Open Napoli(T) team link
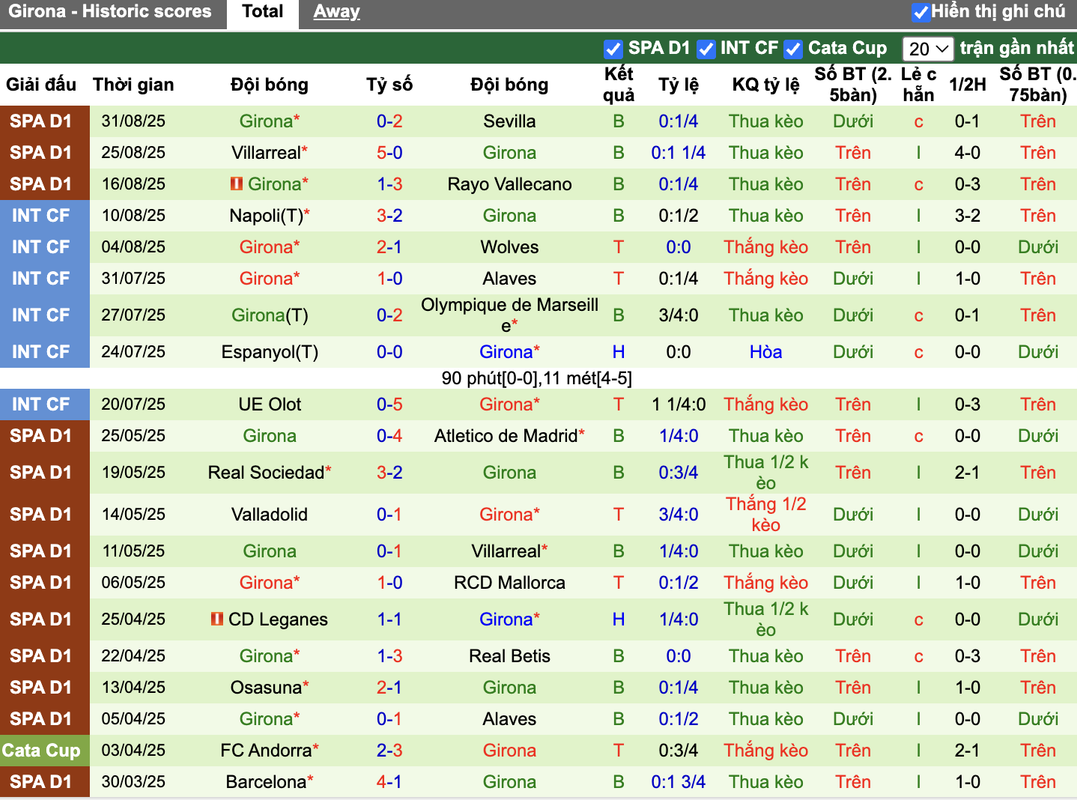 [269, 216]
